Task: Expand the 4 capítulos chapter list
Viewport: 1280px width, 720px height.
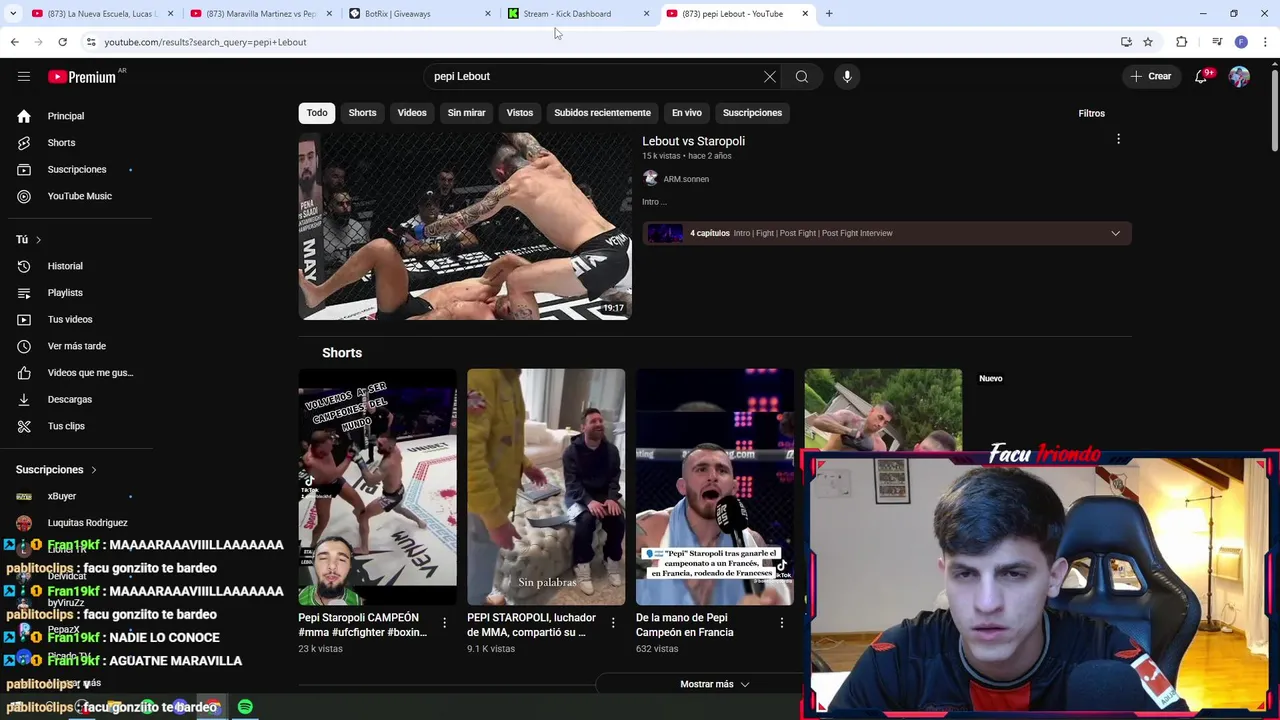Action: (1115, 233)
